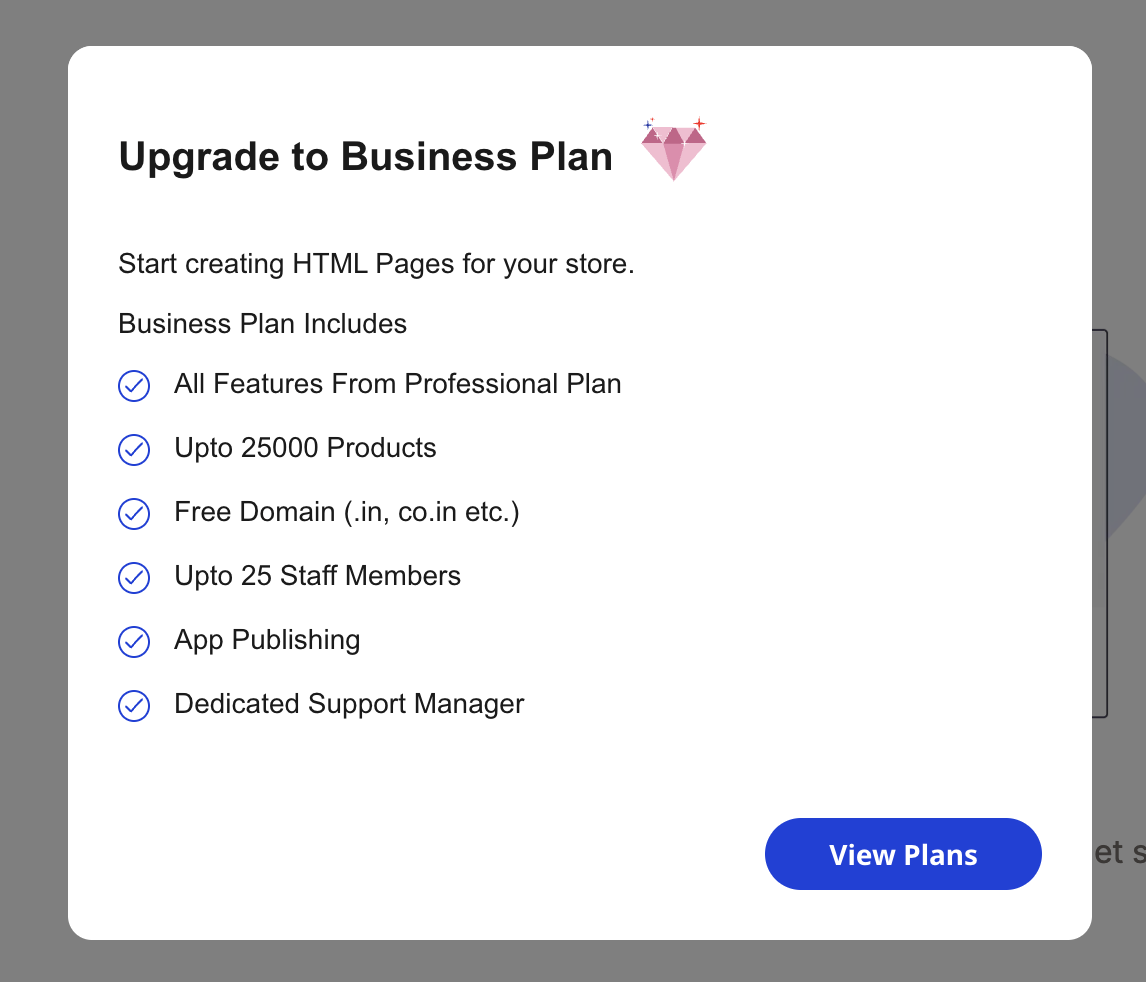The height and width of the screenshot is (982, 1146).
Task: Click the checkmark beside Upto 25000 Products
Action: (134, 450)
